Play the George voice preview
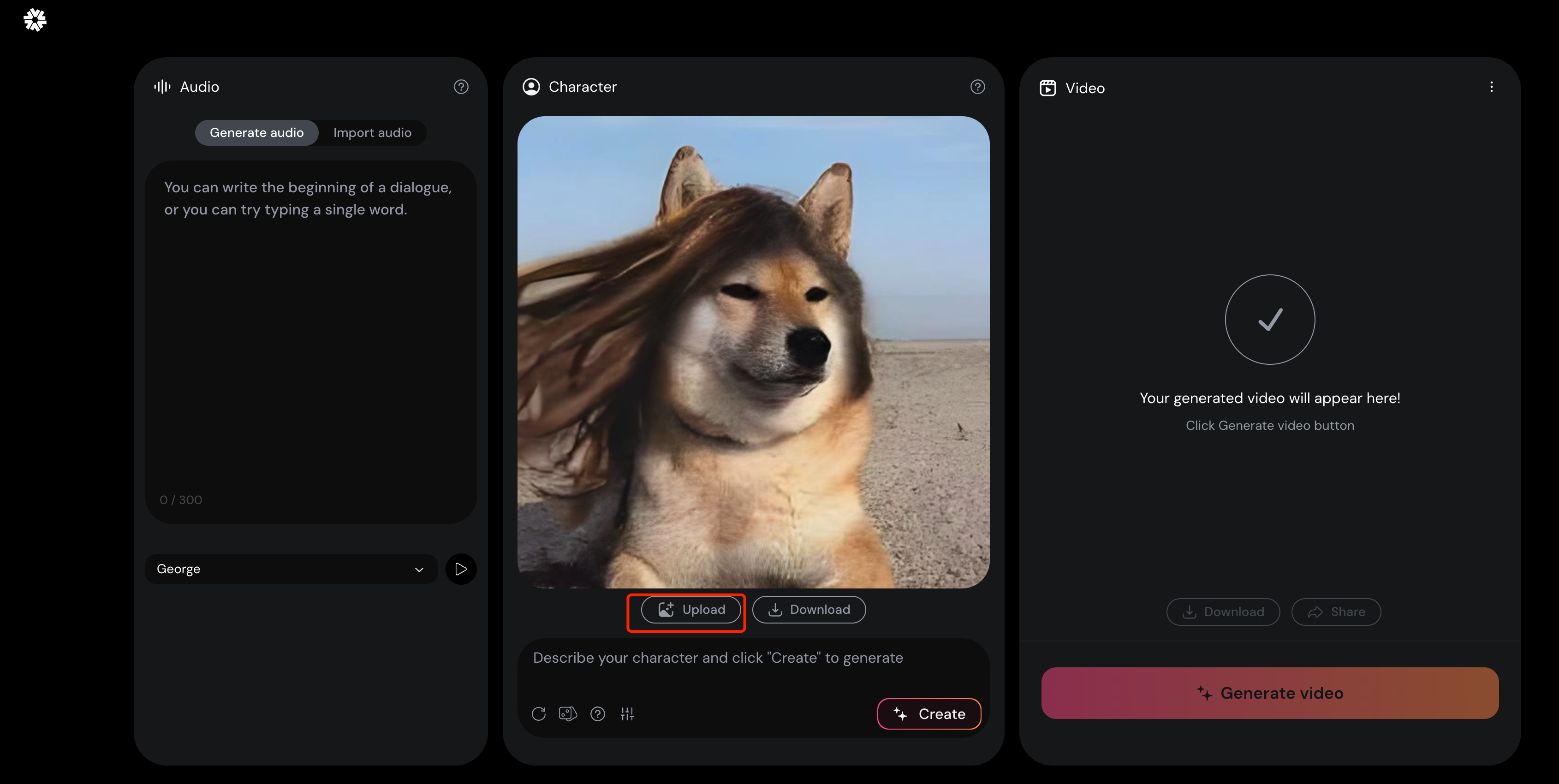Screen dimensions: 1559x784 pos(461,569)
